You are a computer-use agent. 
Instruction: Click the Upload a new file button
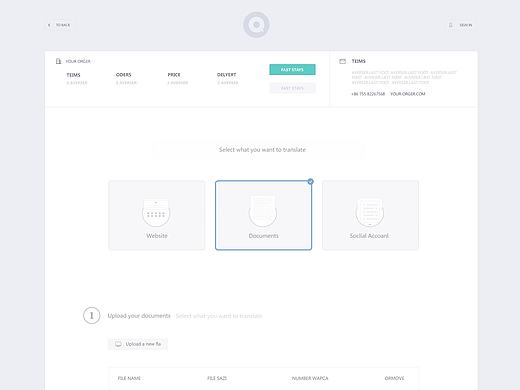click(138, 344)
